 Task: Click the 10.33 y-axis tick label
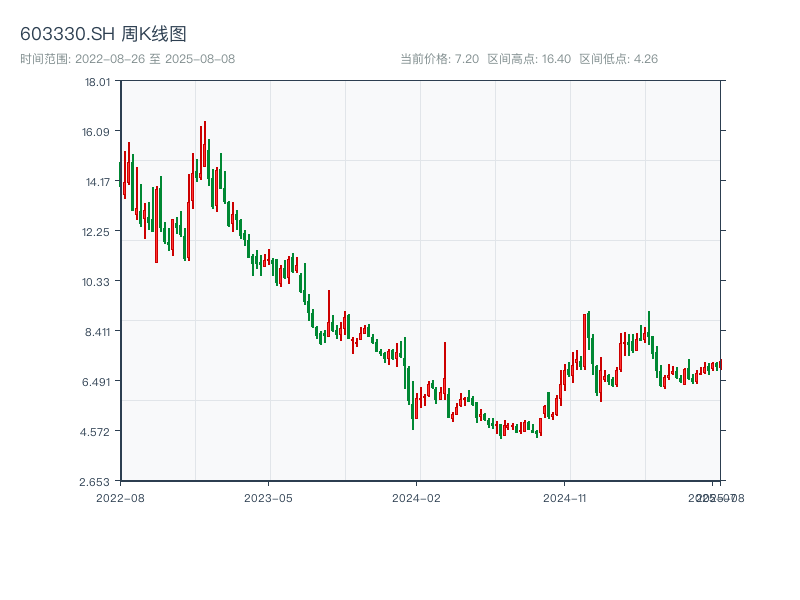click(97, 282)
